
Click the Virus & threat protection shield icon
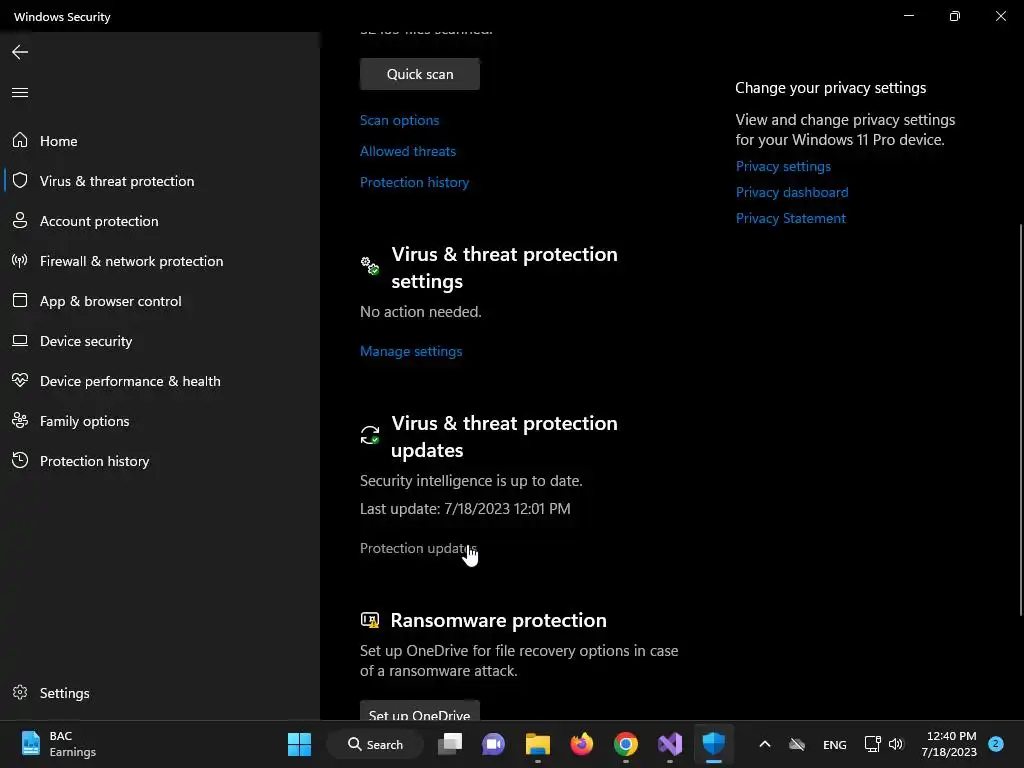pyautogui.click(x=20, y=180)
